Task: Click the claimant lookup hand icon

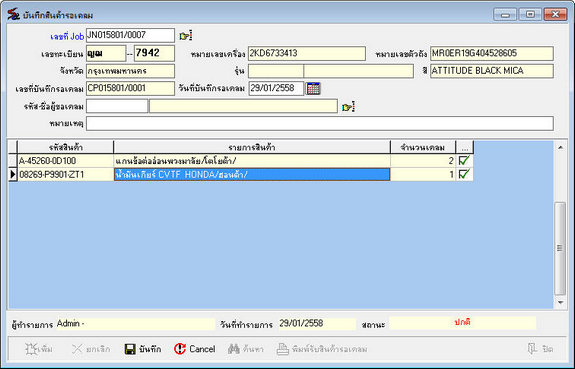Action: tap(348, 107)
